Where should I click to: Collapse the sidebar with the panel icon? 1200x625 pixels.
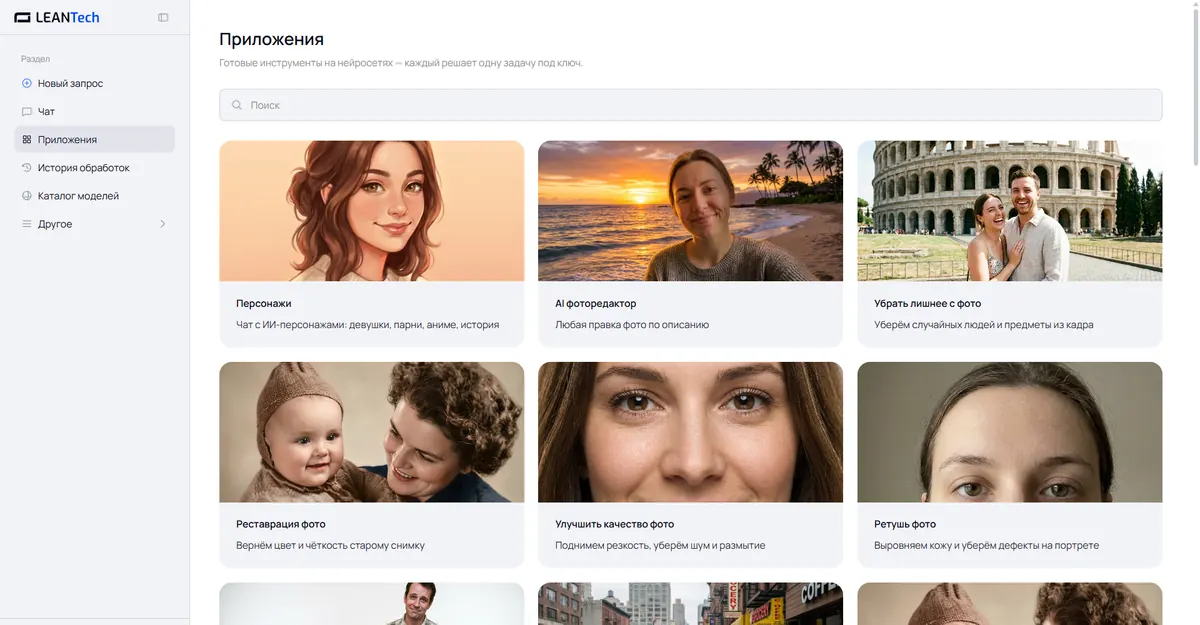[163, 17]
